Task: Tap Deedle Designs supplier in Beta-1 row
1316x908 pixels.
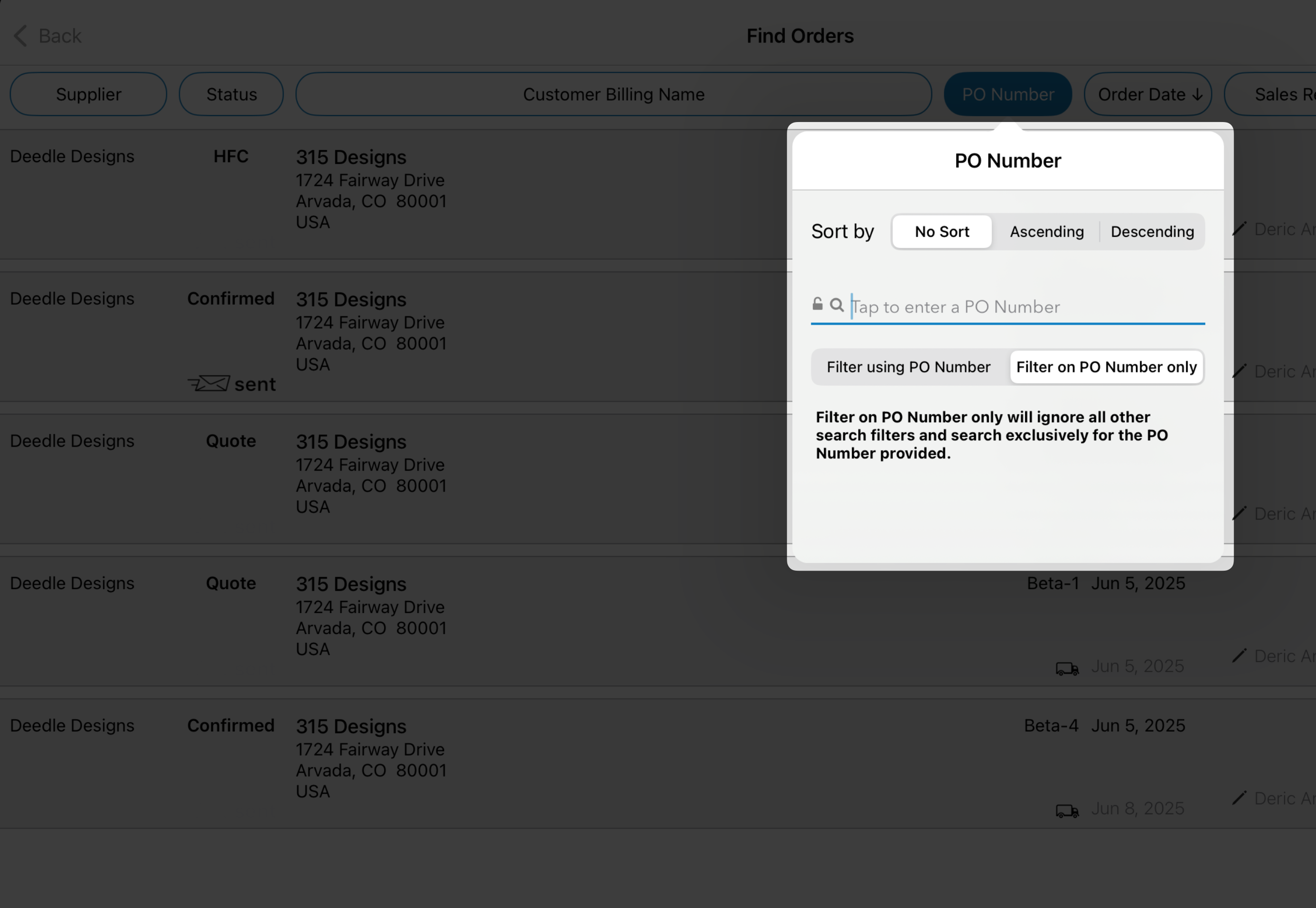Action: (x=72, y=583)
